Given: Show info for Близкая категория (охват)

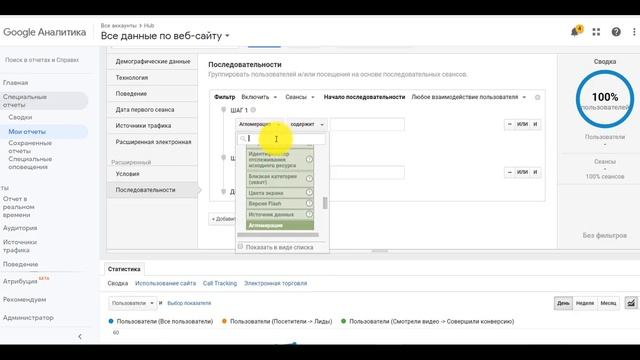Looking at the screenshot, I should tap(309, 178).
